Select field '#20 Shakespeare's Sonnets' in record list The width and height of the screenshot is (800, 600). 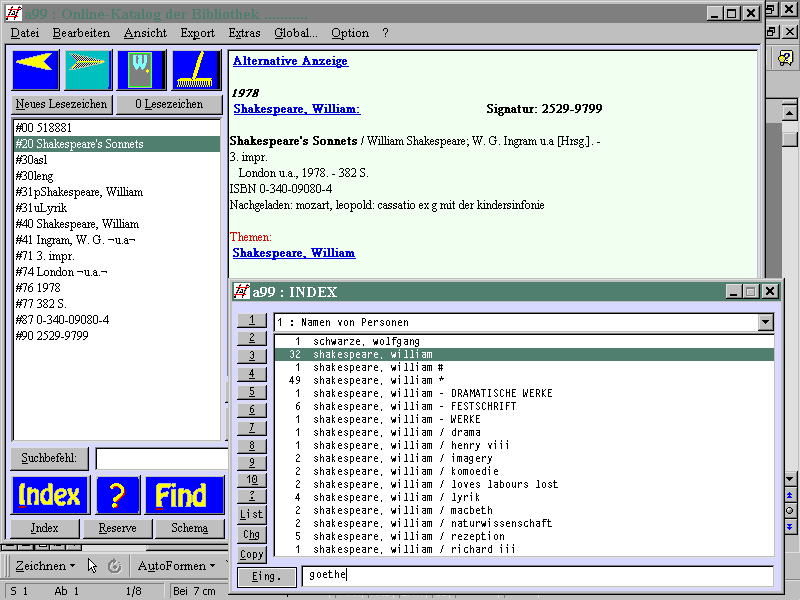(x=117, y=144)
